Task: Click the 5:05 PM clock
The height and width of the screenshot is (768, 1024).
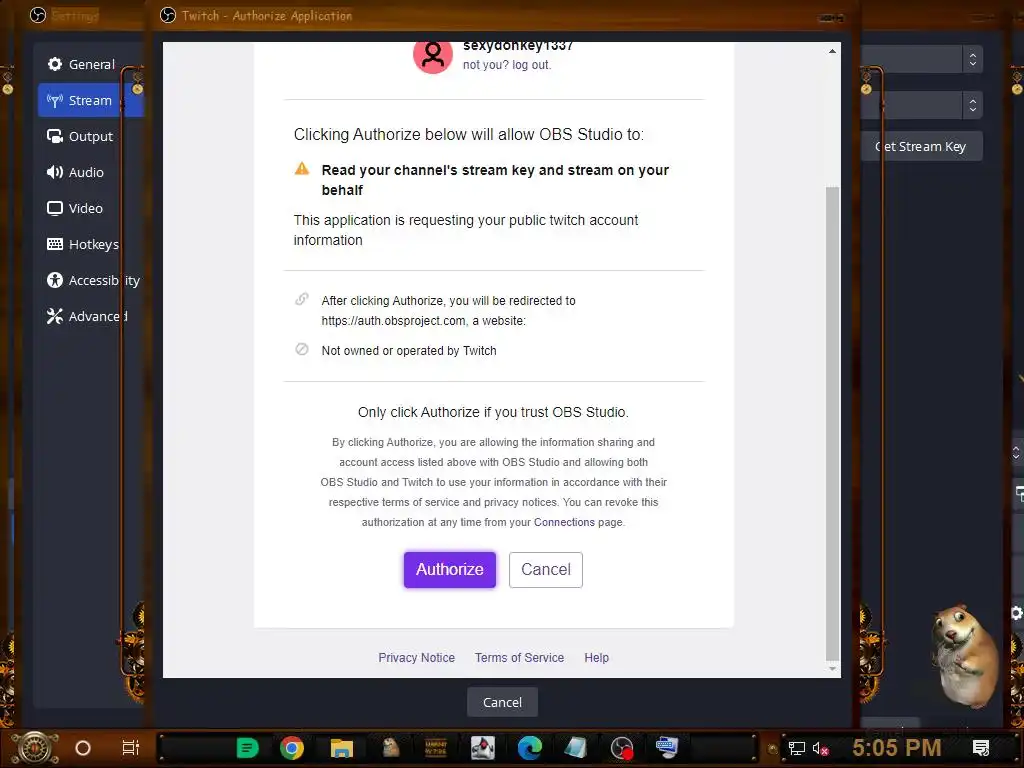Action: click(897, 747)
